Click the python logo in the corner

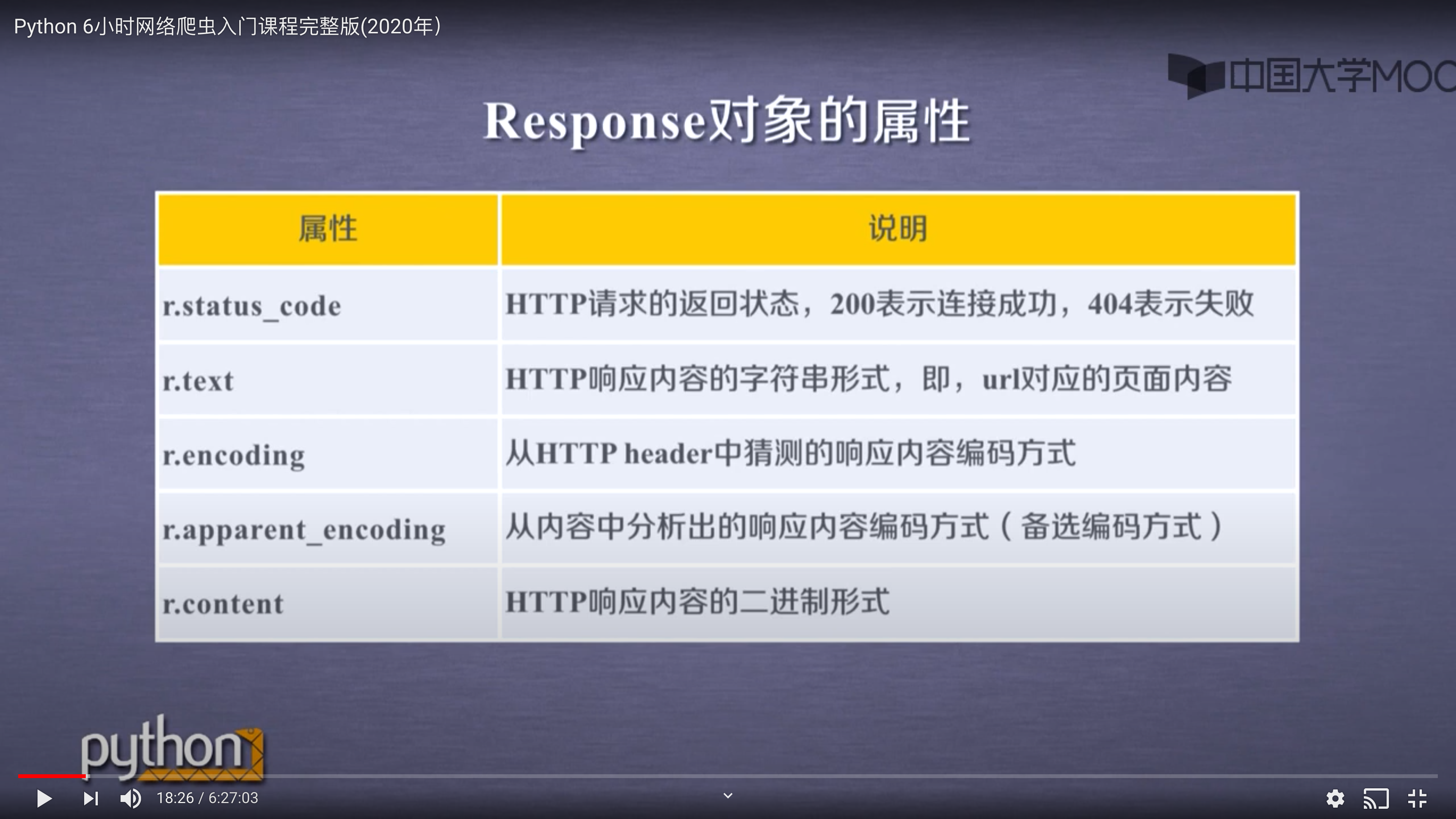171,748
